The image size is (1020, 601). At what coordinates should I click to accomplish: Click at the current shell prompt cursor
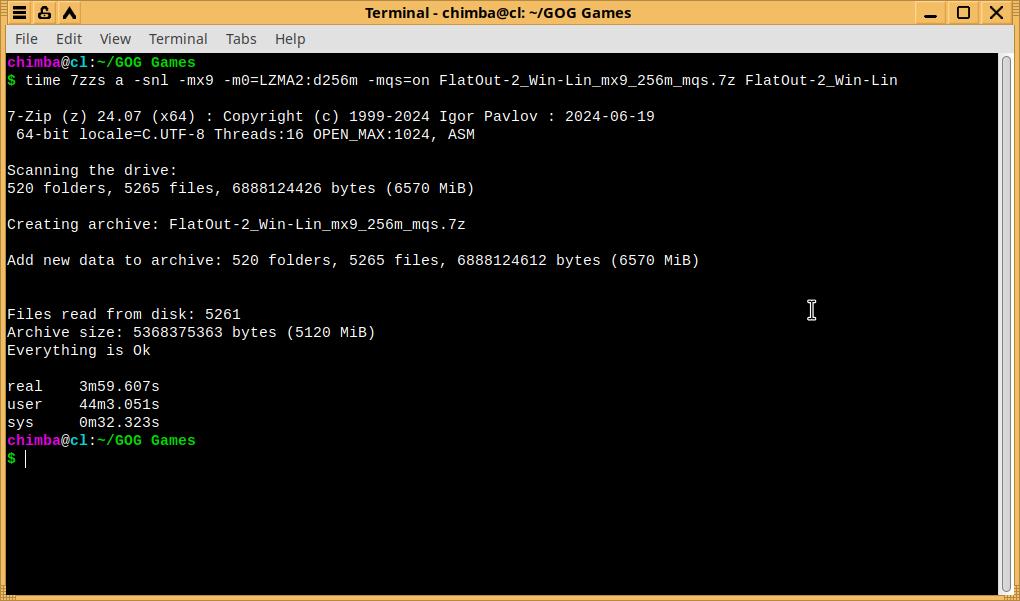[x=26, y=459]
